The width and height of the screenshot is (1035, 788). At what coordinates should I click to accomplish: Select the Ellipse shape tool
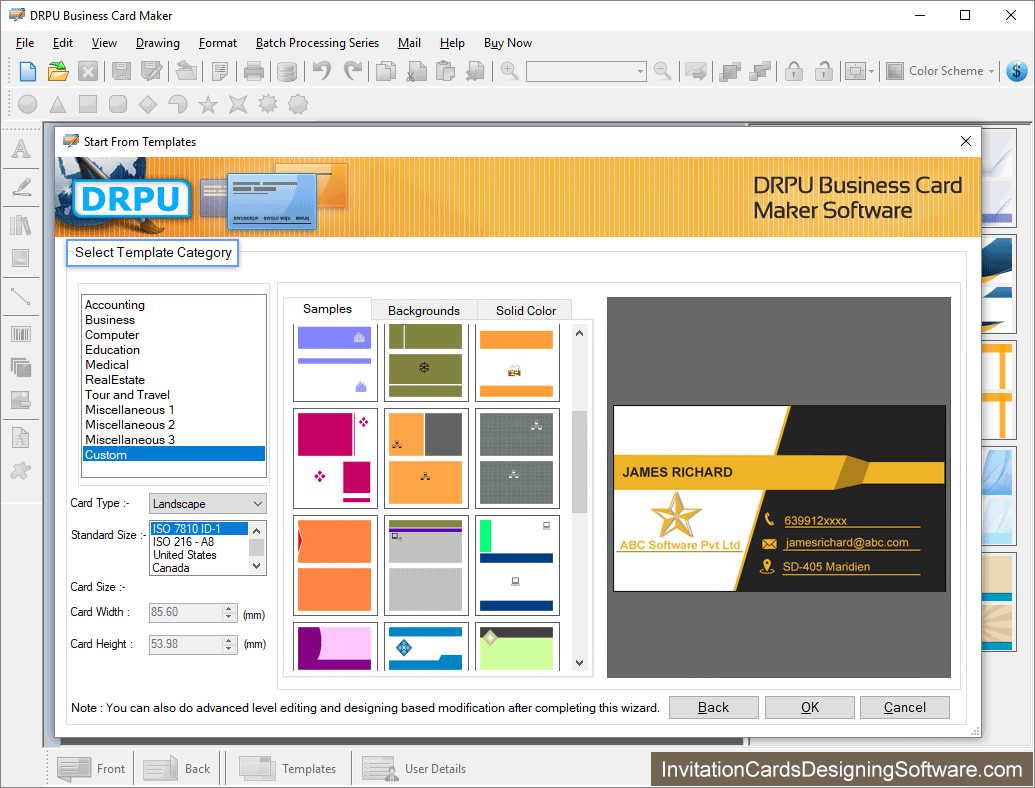[28, 104]
